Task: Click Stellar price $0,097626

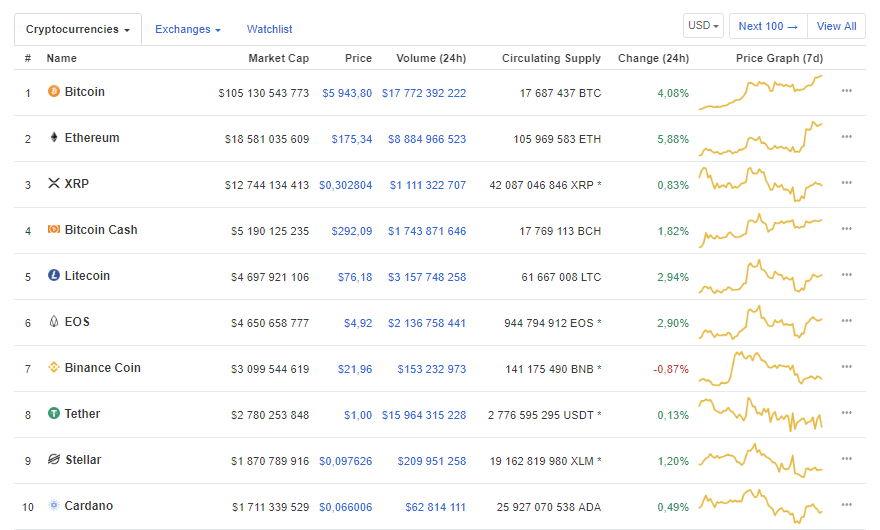Action: (346, 462)
